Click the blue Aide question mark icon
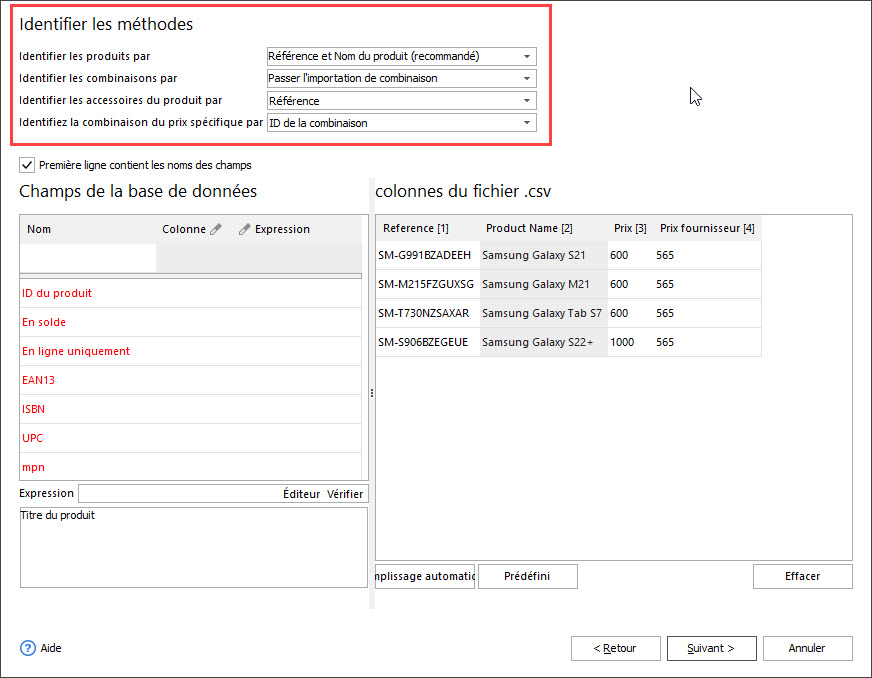 pyautogui.click(x=28, y=648)
